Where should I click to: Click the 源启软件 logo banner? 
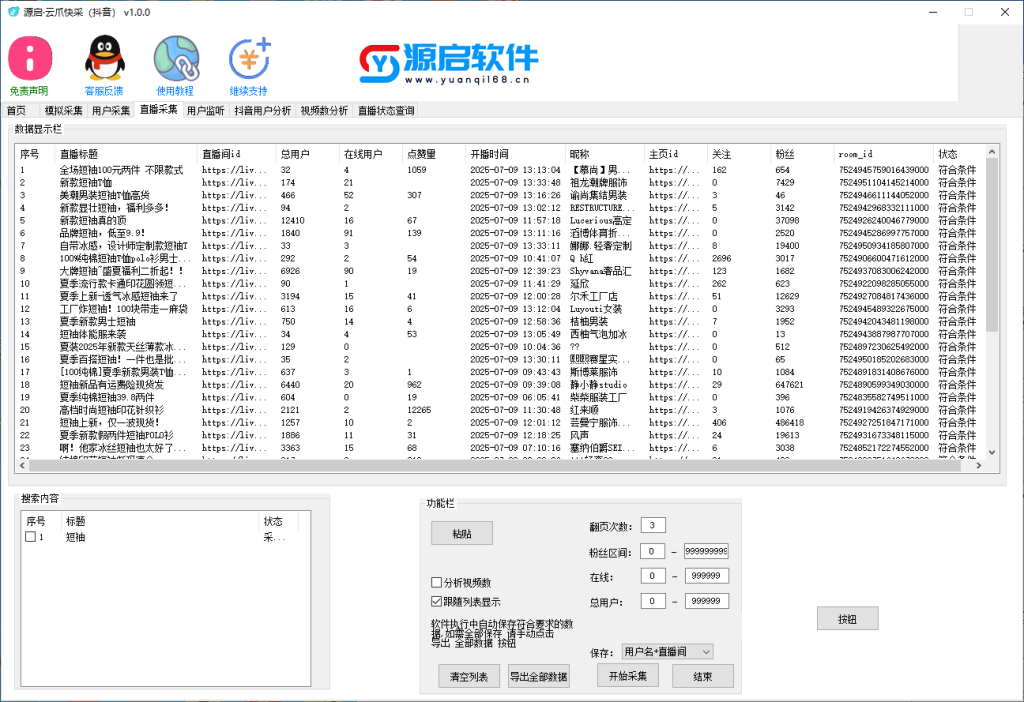tap(448, 62)
